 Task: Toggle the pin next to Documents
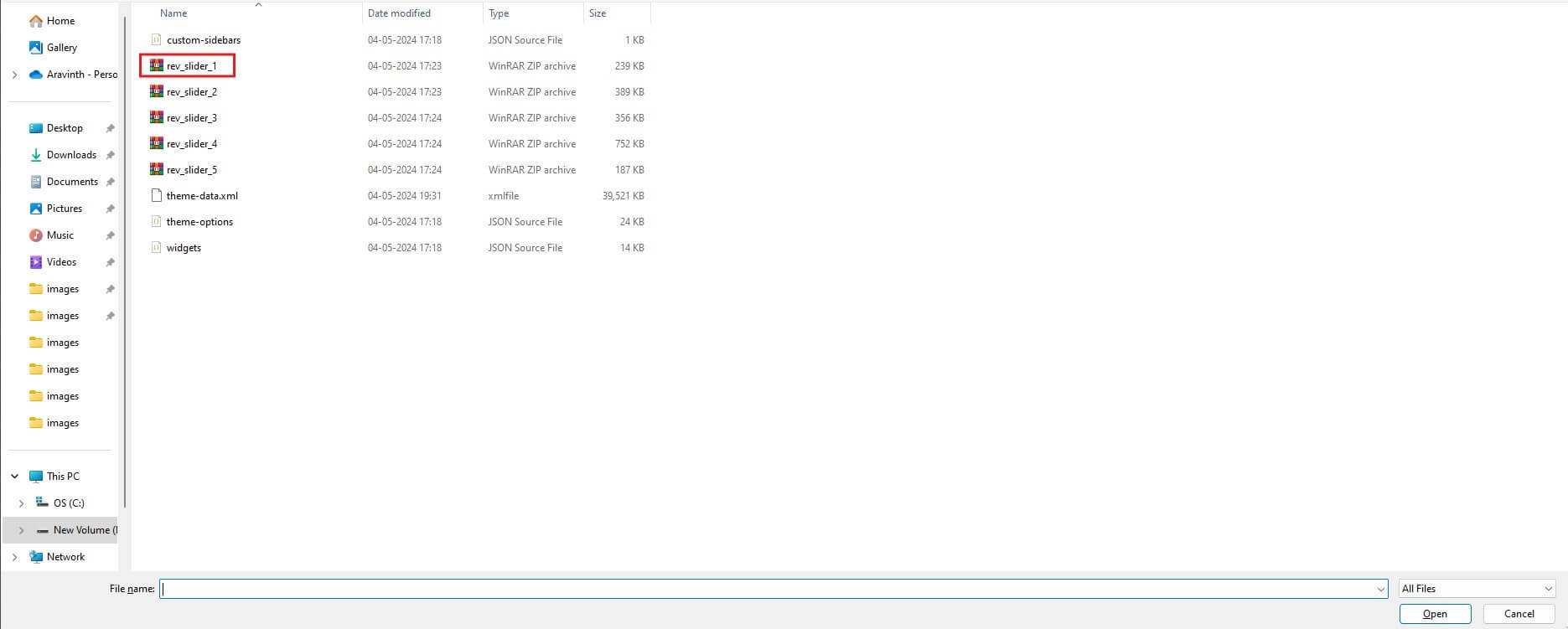tap(110, 182)
